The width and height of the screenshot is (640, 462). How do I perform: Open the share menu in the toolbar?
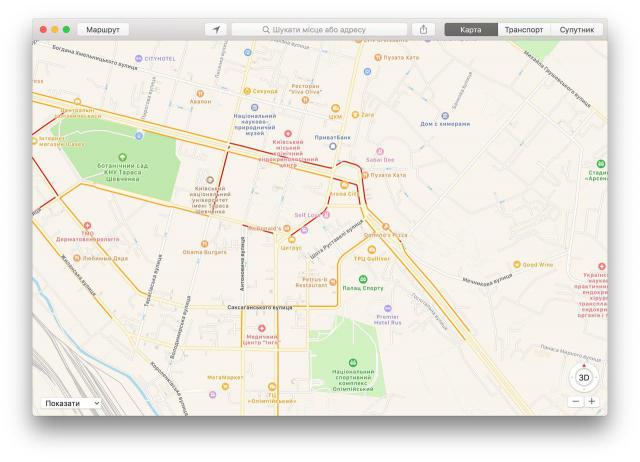424,30
